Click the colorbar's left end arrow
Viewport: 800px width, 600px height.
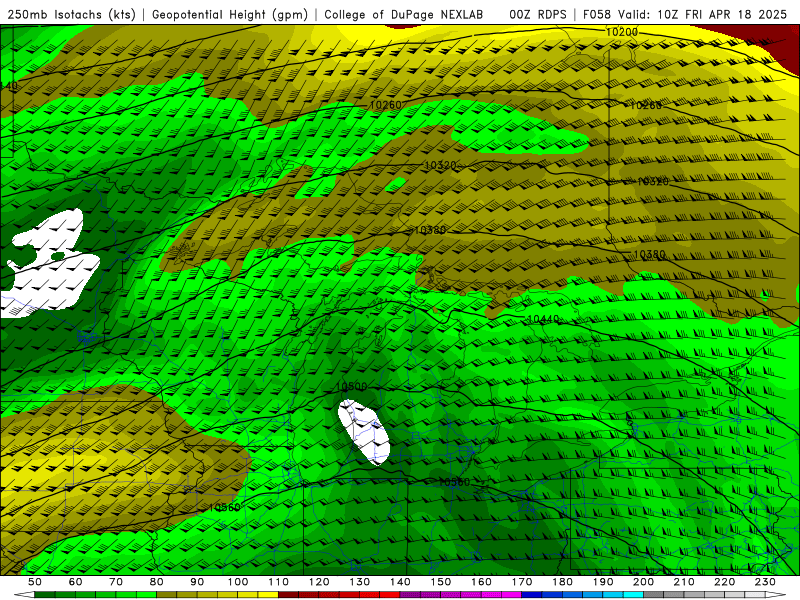click(x=23, y=595)
